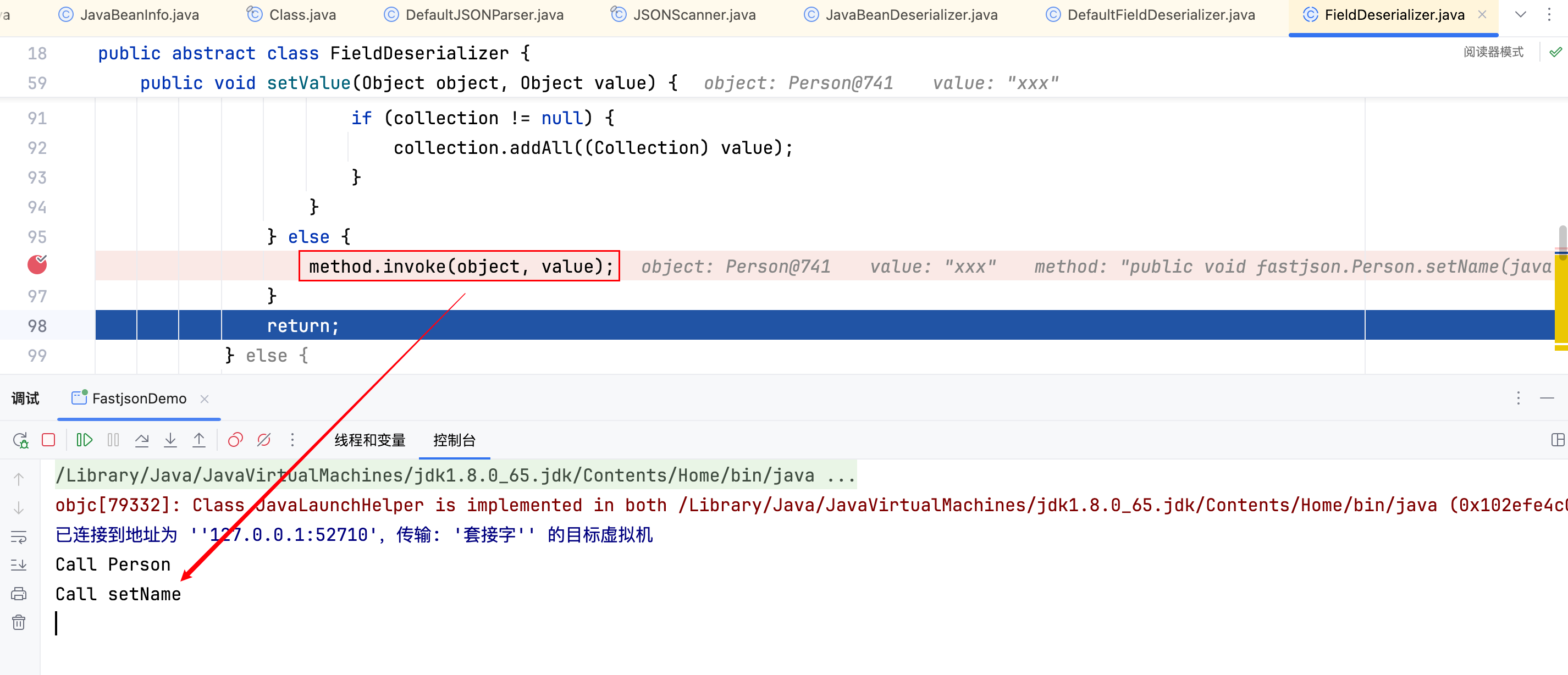Viewport: 1568px width, 675px height.
Task: Close the FastjsonDemo debug tab
Action: pyautogui.click(x=205, y=399)
